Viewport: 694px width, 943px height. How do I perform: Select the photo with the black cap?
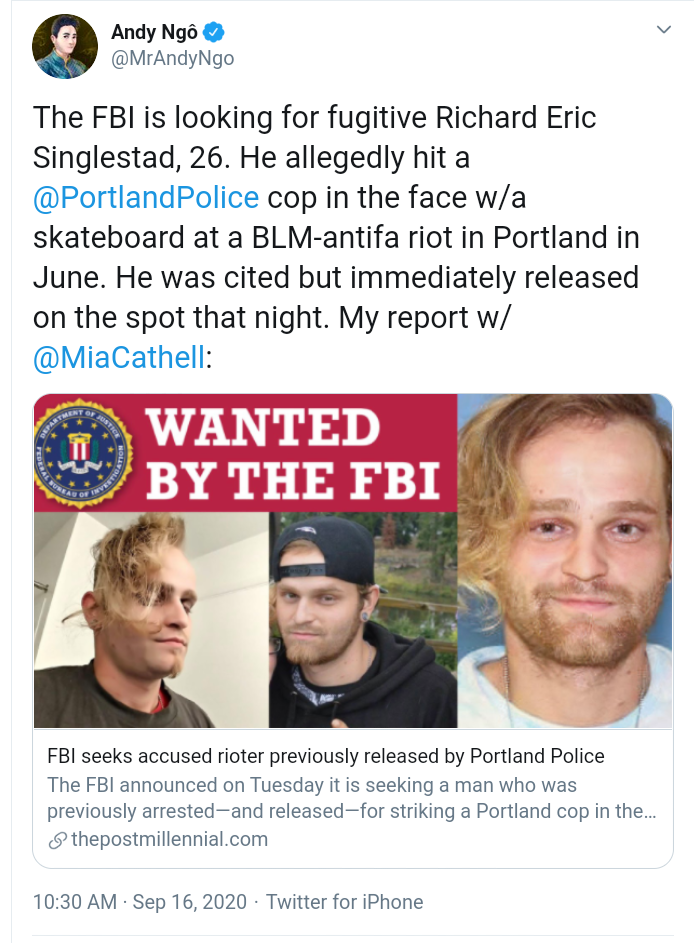(x=363, y=620)
